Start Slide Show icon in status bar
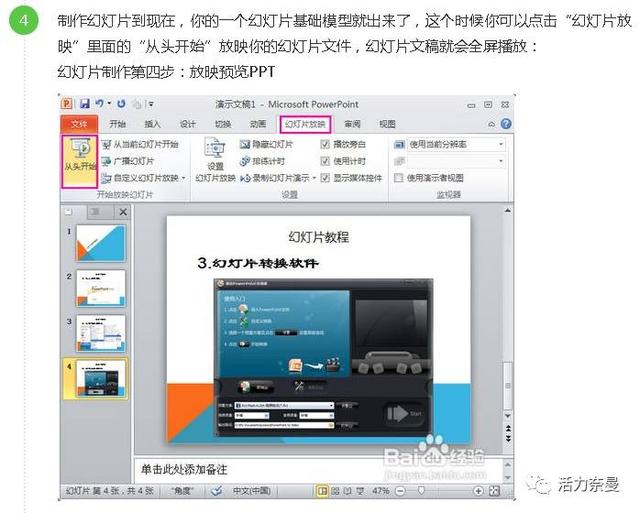640x513 pixels. coord(360,491)
